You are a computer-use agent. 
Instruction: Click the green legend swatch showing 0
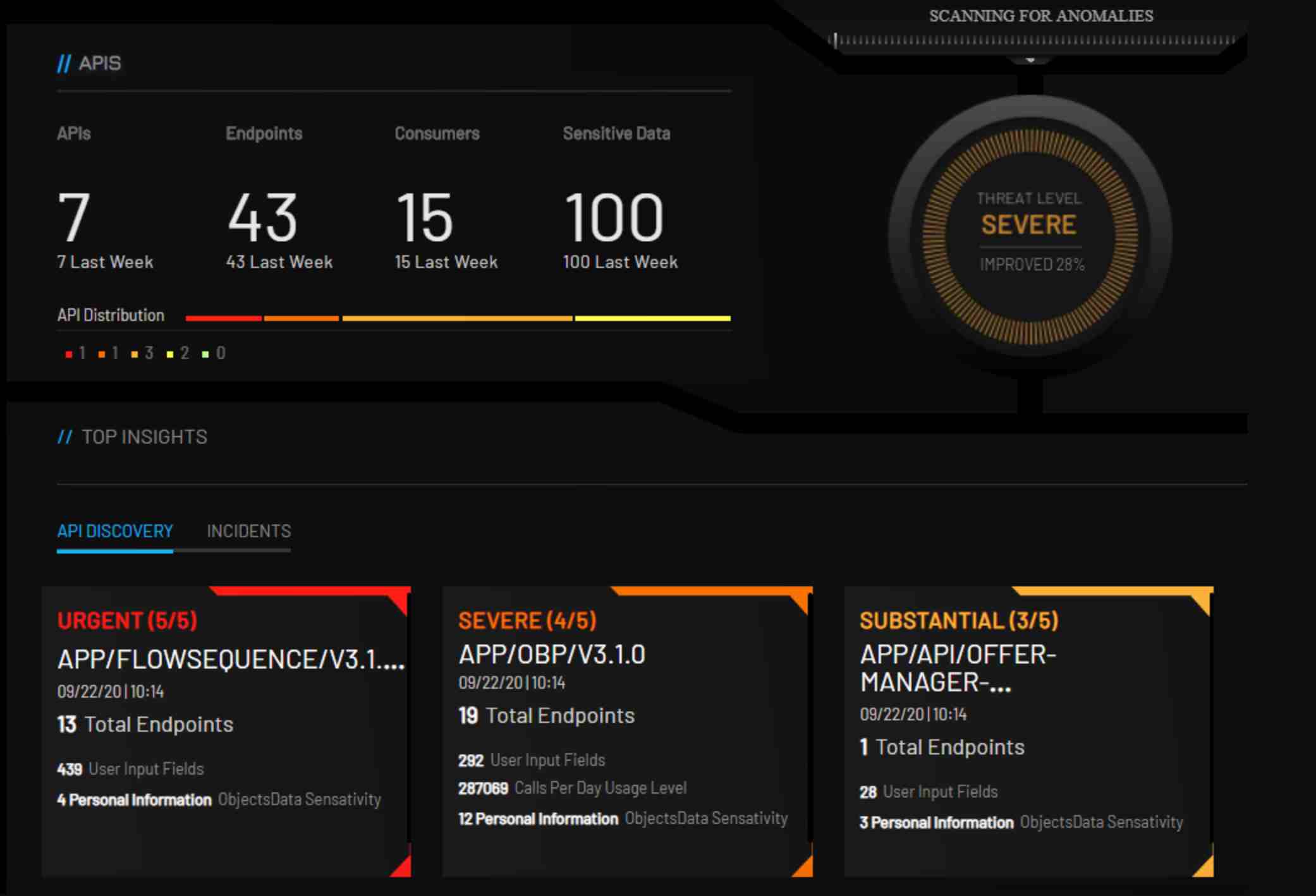click(205, 354)
